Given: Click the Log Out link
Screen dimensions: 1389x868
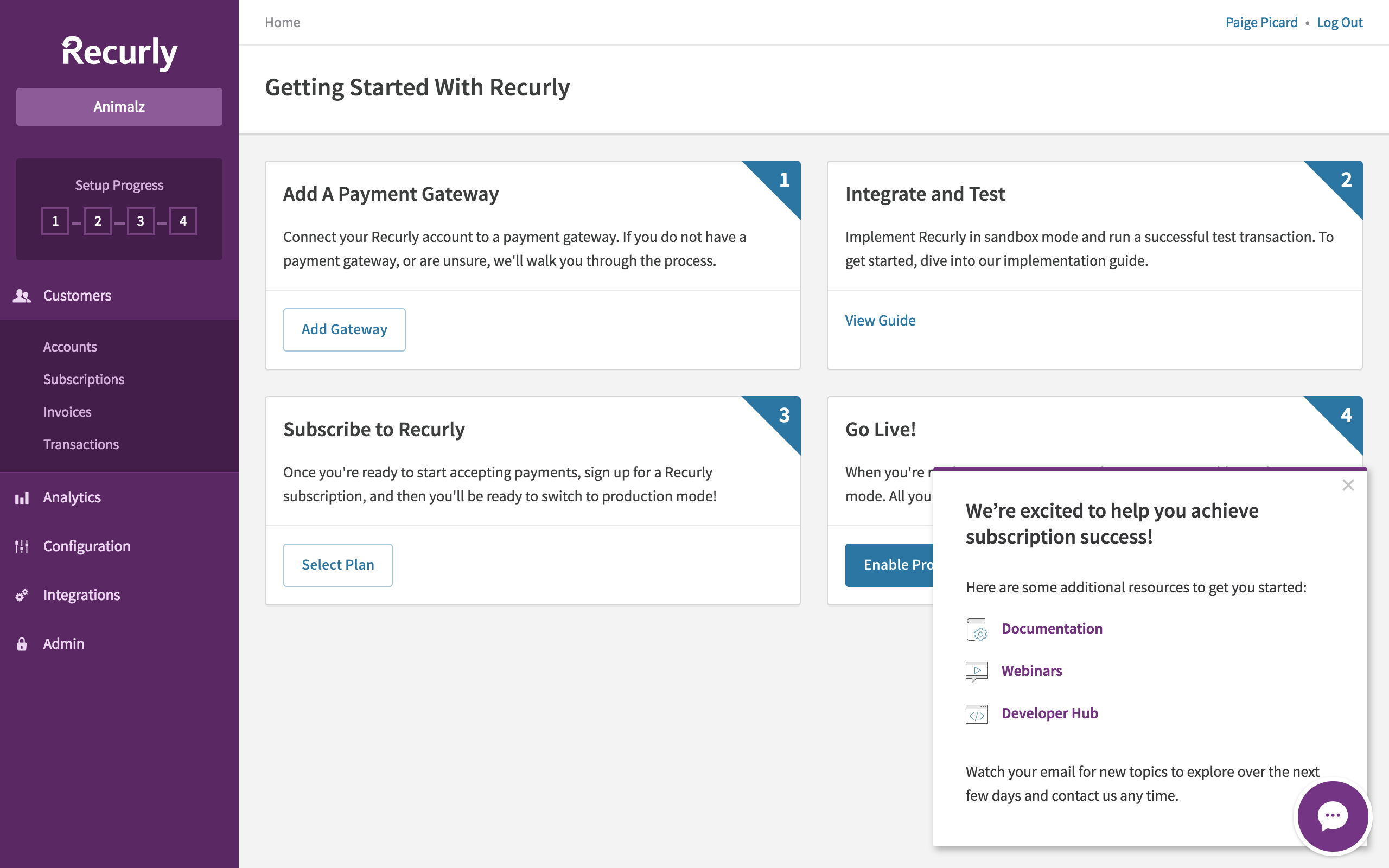Looking at the screenshot, I should 1340,22.
